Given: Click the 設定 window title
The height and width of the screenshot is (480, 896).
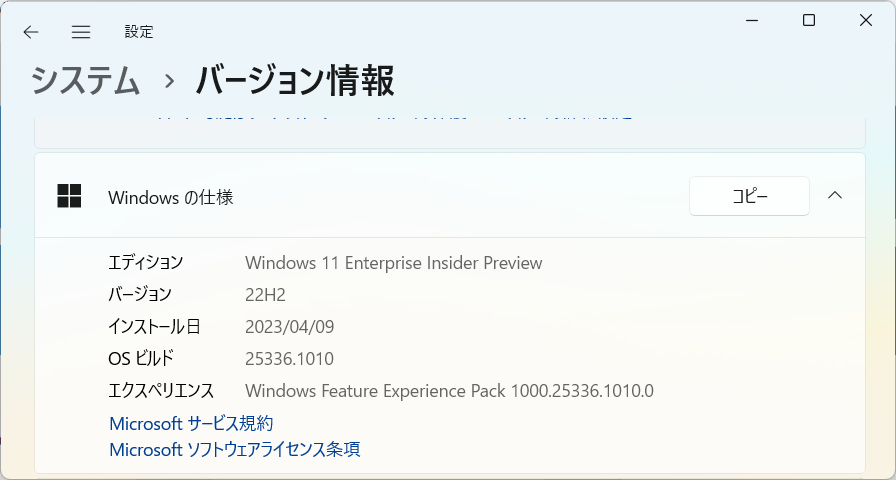Looking at the screenshot, I should pyautogui.click(x=139, y=31).
